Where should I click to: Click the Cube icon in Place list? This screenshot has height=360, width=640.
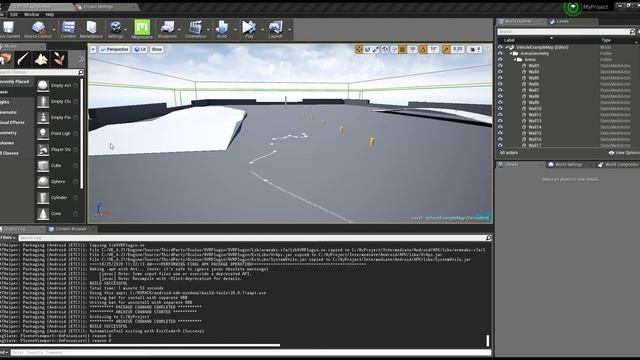click(43, 166)
